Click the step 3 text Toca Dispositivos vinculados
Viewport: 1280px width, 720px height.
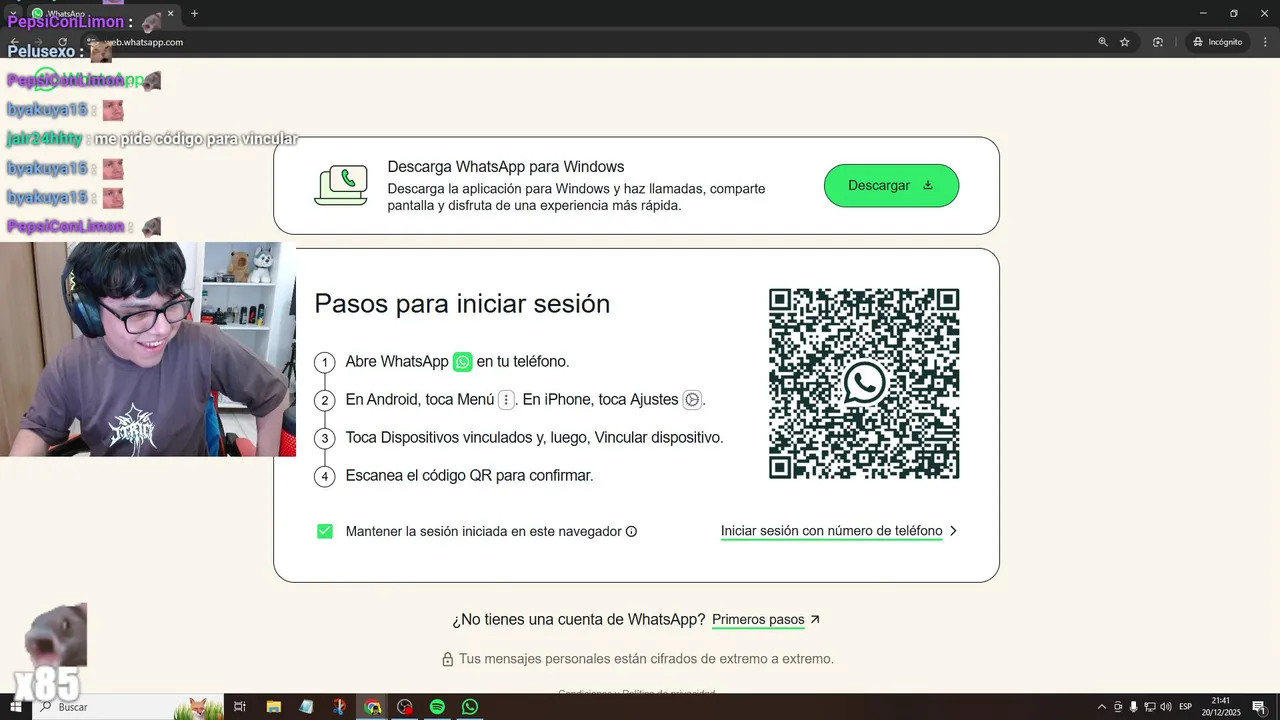534,438
